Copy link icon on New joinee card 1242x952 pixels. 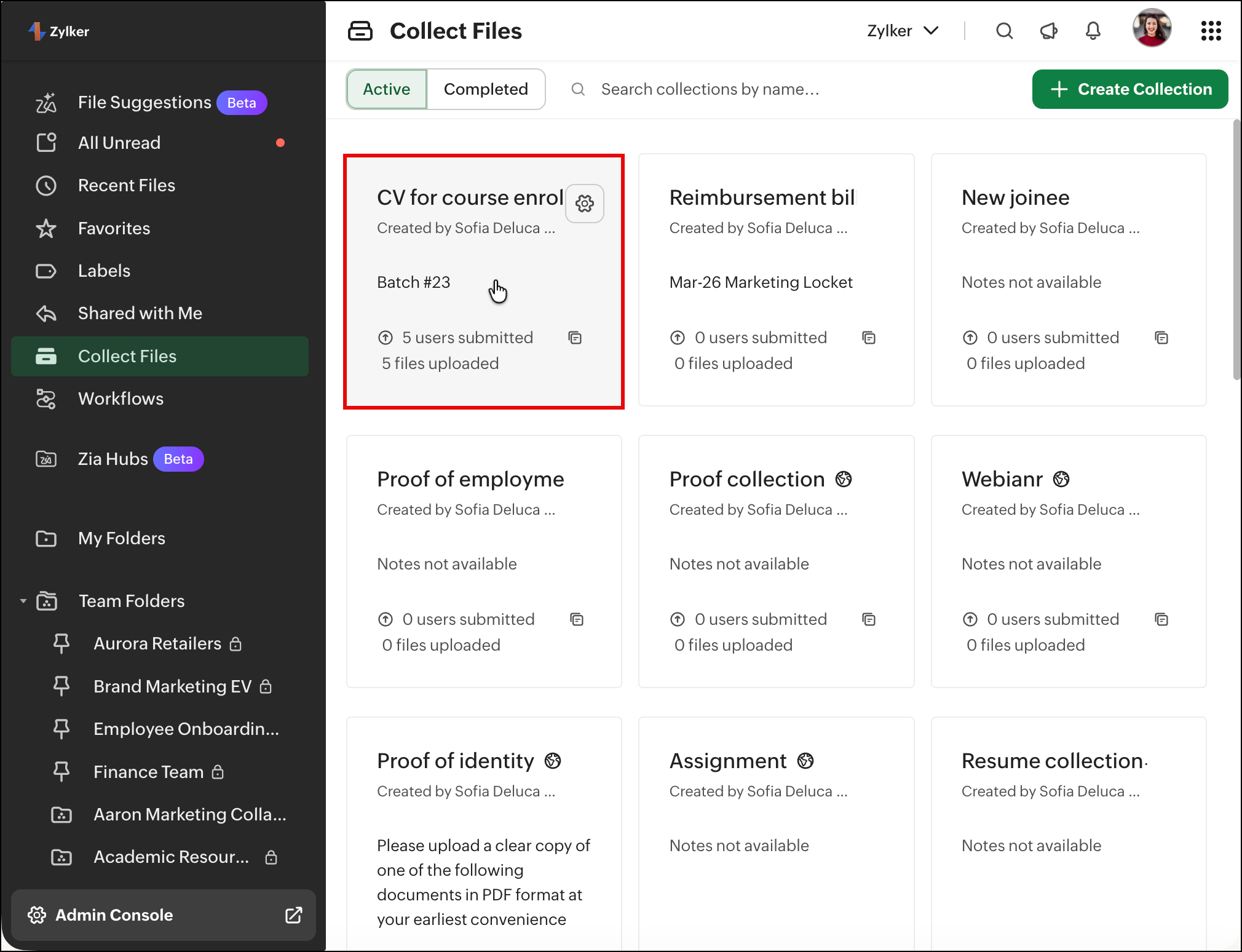pyautogui.click(x=1161, y=338)
